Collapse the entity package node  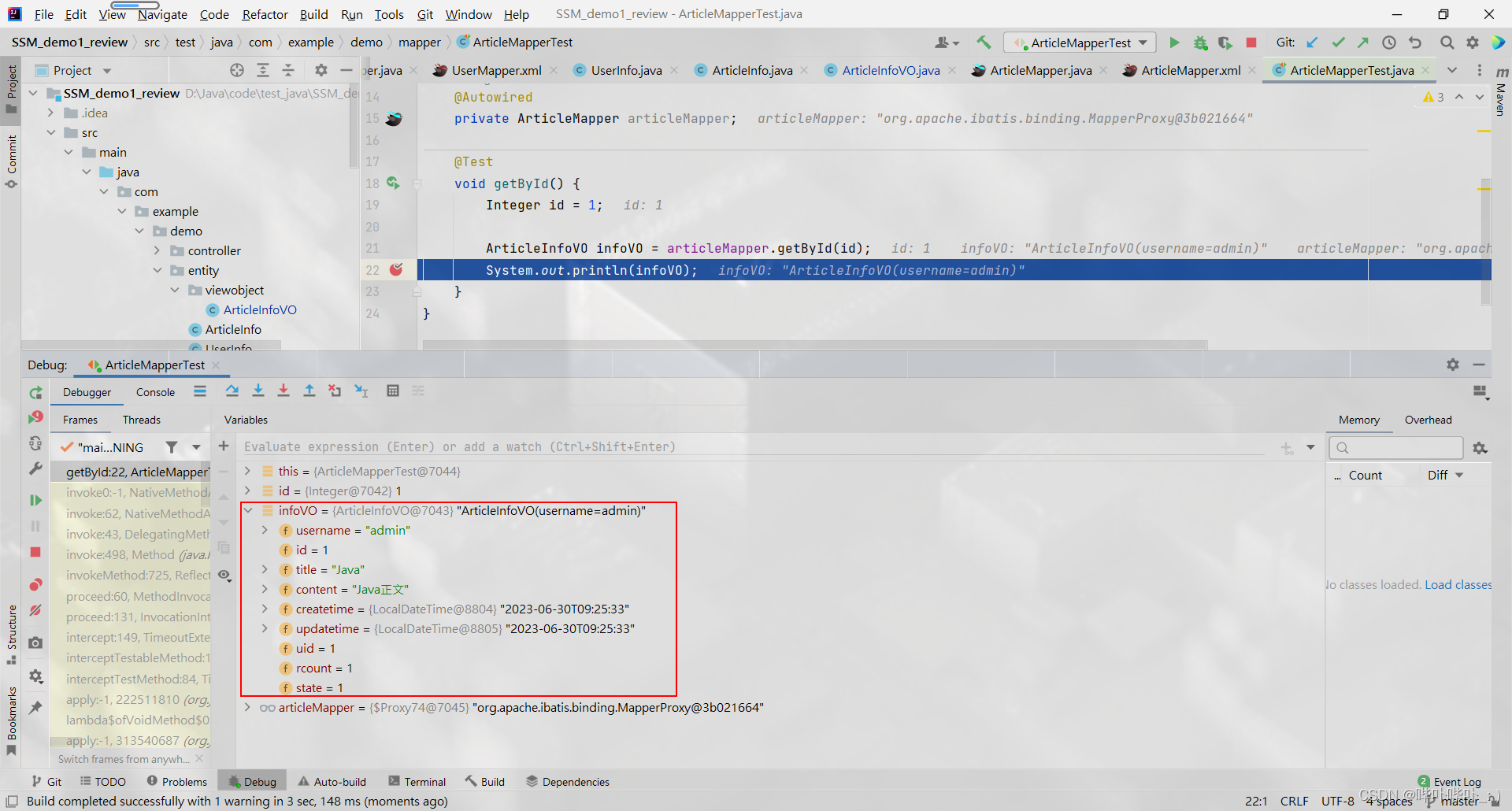click(x=157, y=270)
